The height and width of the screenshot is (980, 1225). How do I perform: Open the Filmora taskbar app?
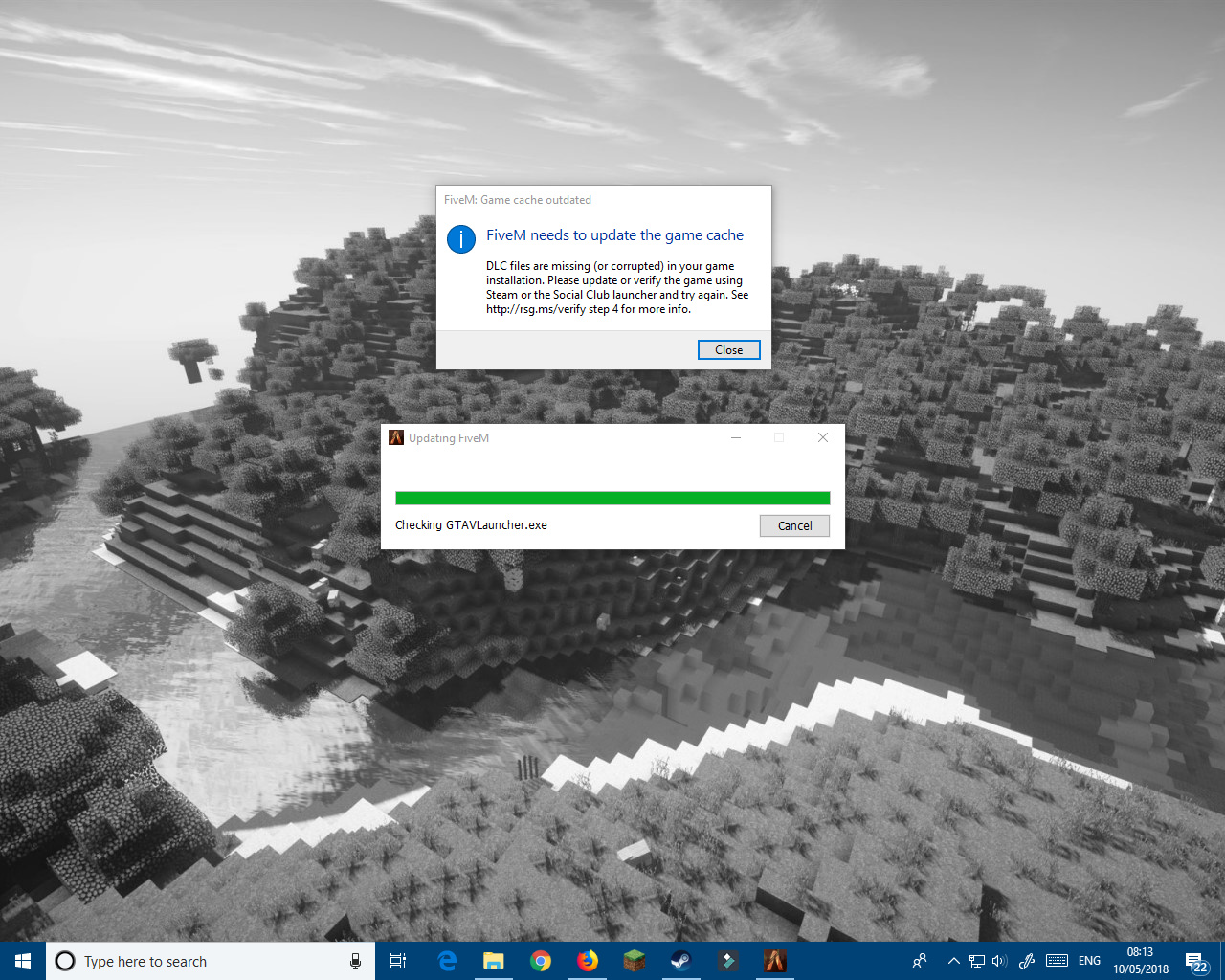tap(727, 961)
